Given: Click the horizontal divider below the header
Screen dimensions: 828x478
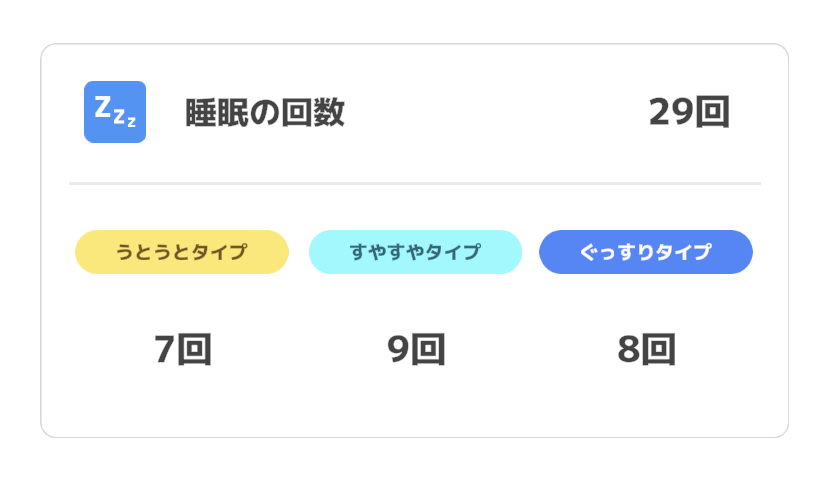Looking at the screenshot, I should (415, 184).
